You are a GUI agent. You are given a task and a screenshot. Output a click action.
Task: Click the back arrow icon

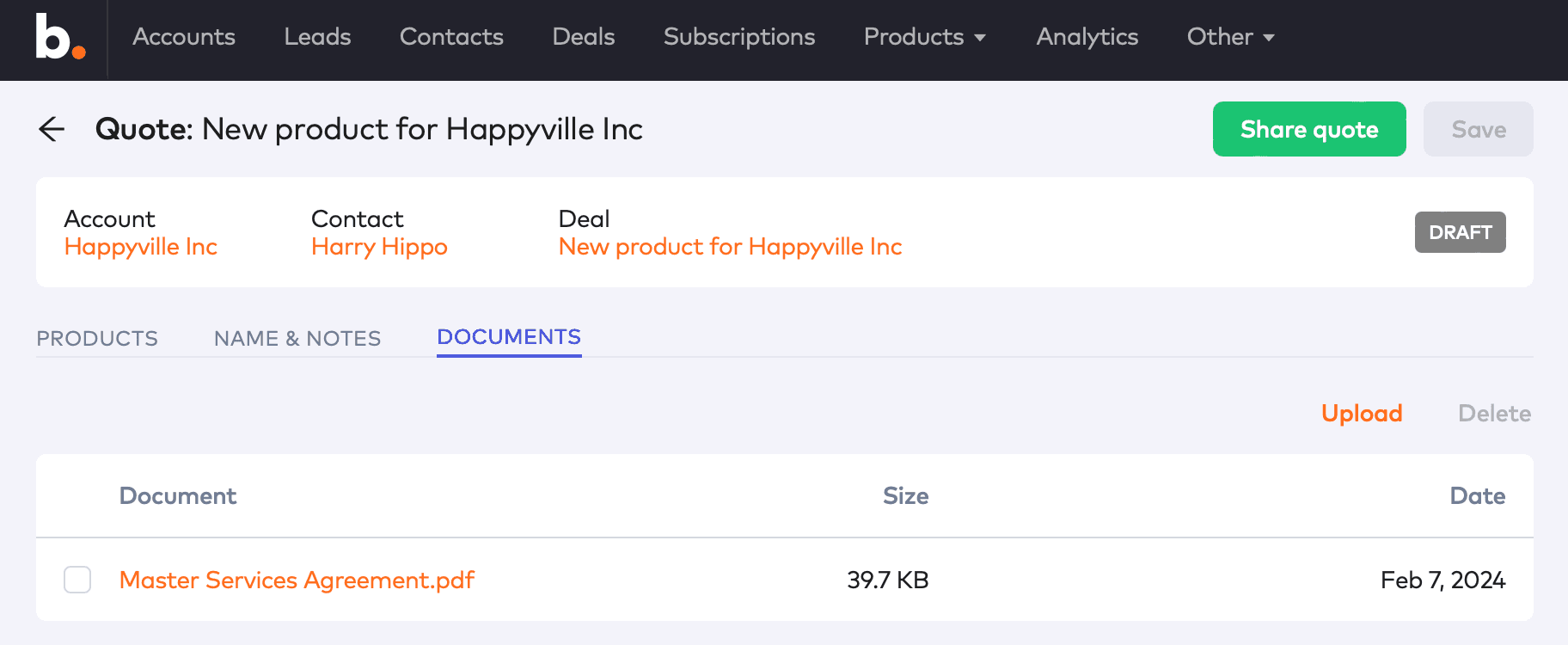(x=52, y=129)
